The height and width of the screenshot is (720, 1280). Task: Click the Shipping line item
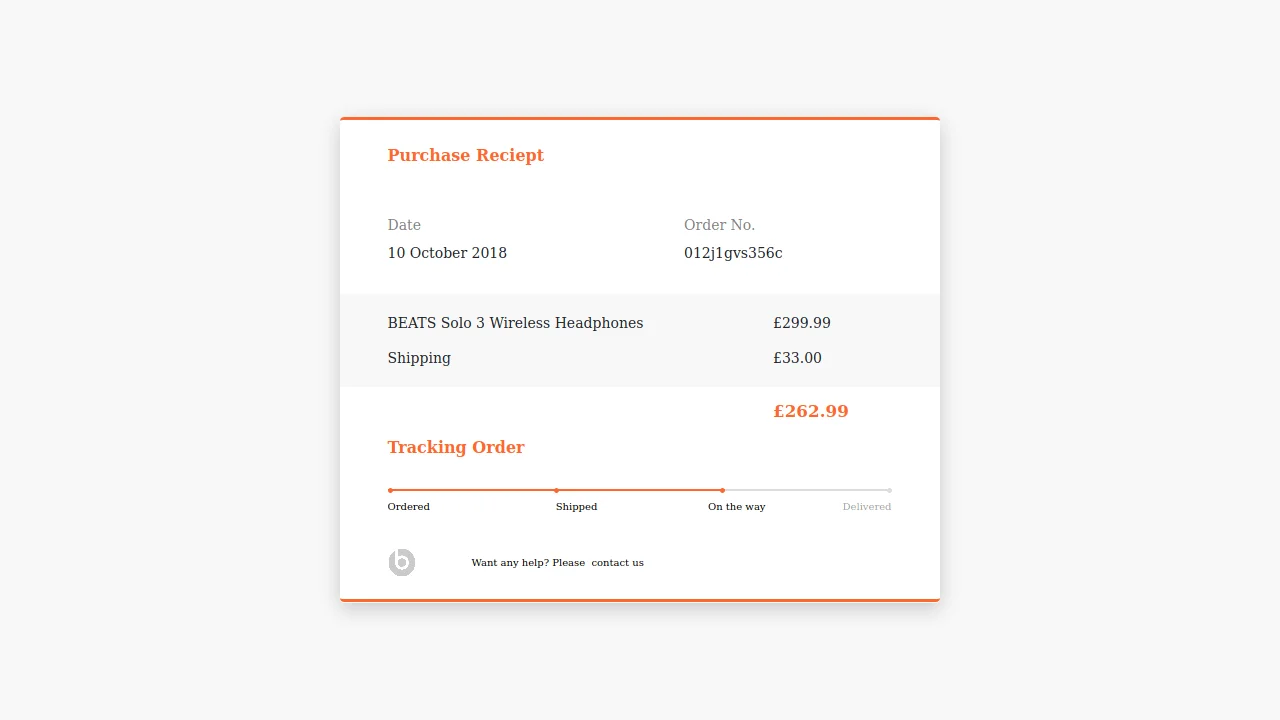[x=419, y=357]
